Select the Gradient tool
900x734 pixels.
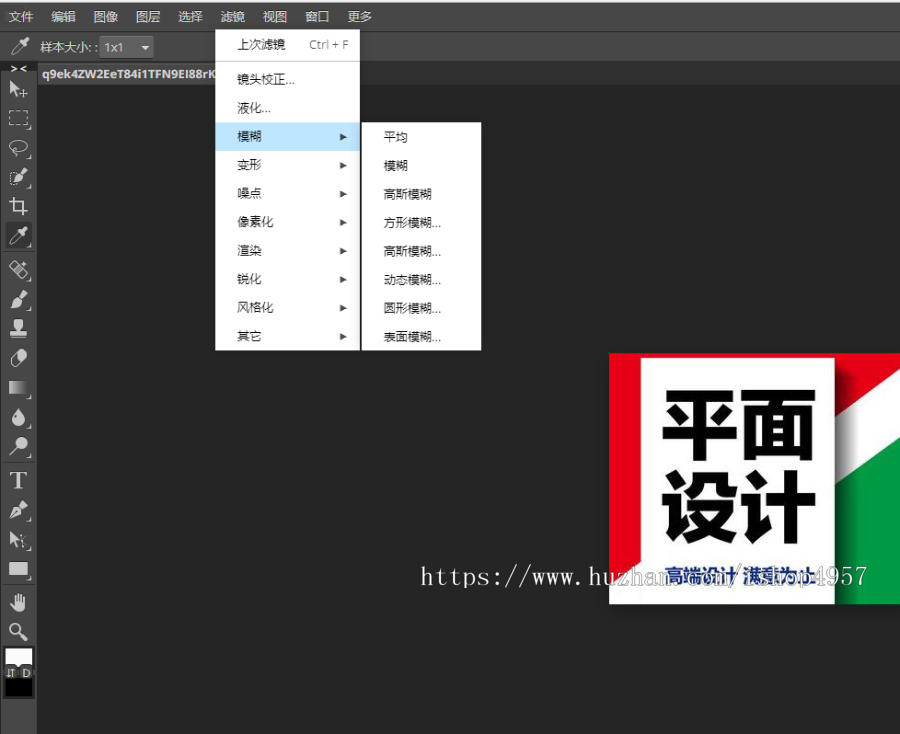point(18,388)
